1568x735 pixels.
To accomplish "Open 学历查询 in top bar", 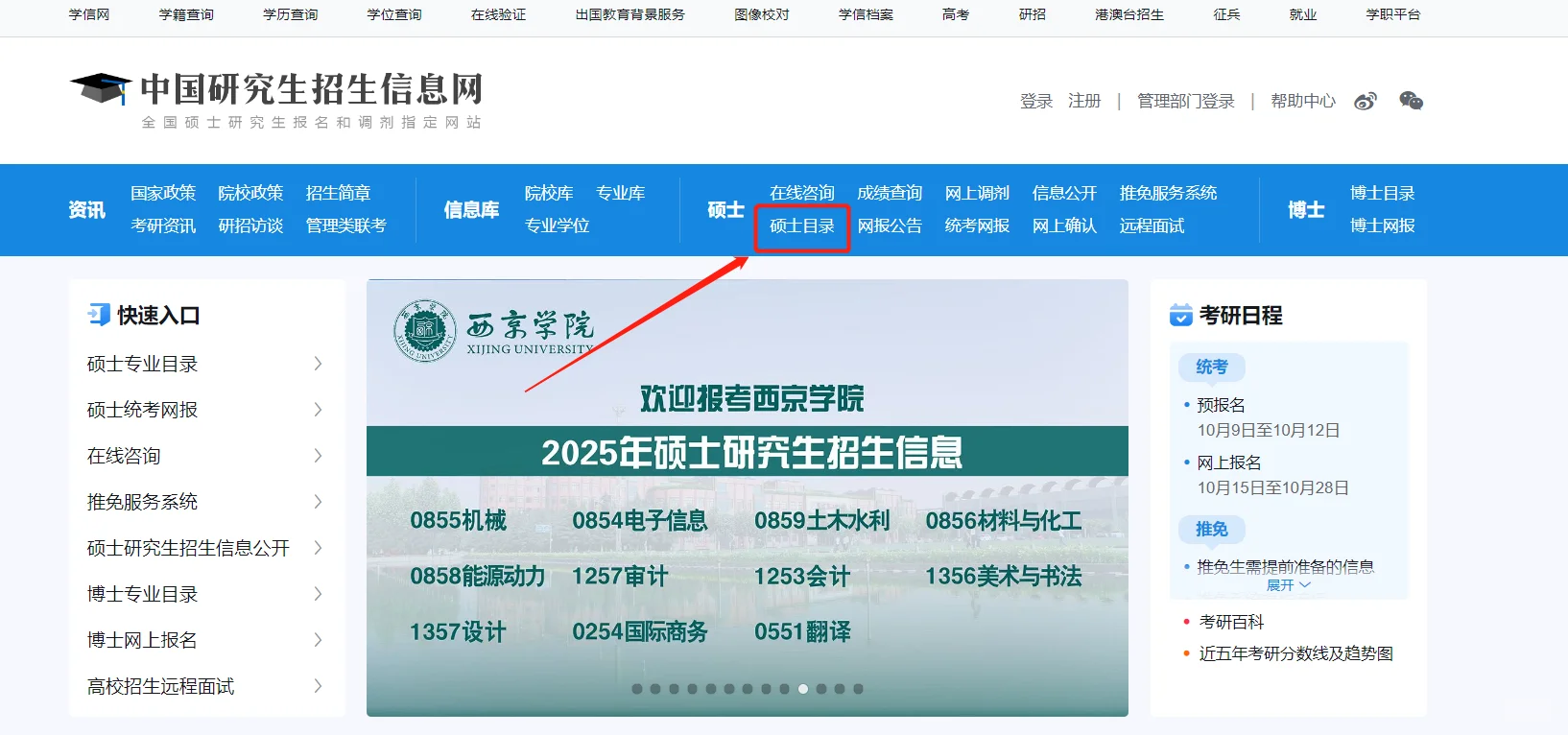I will pyautogui.click(x=290, y=14).
